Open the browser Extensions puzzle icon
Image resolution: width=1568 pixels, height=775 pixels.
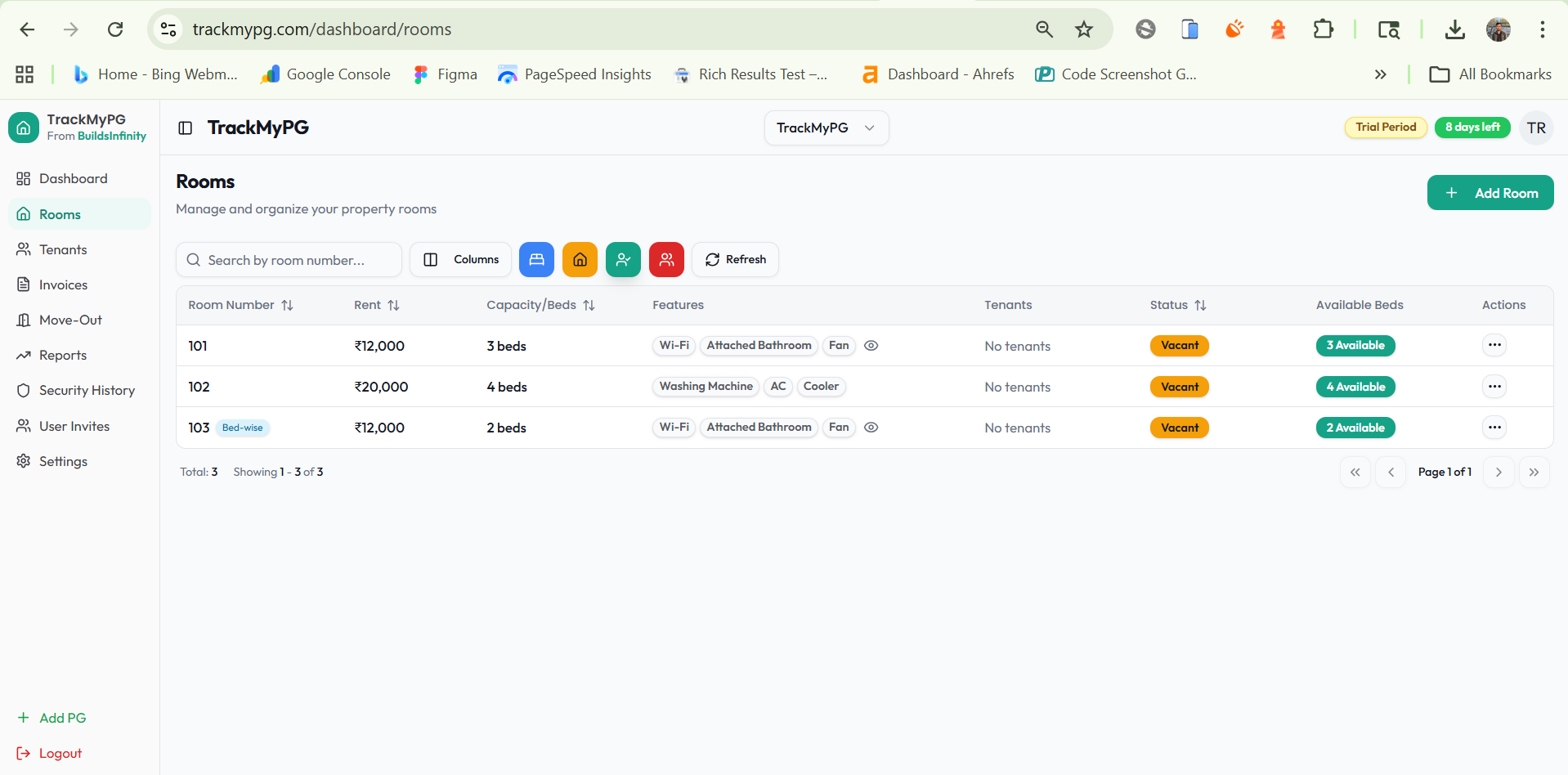tap(1323, 29)
